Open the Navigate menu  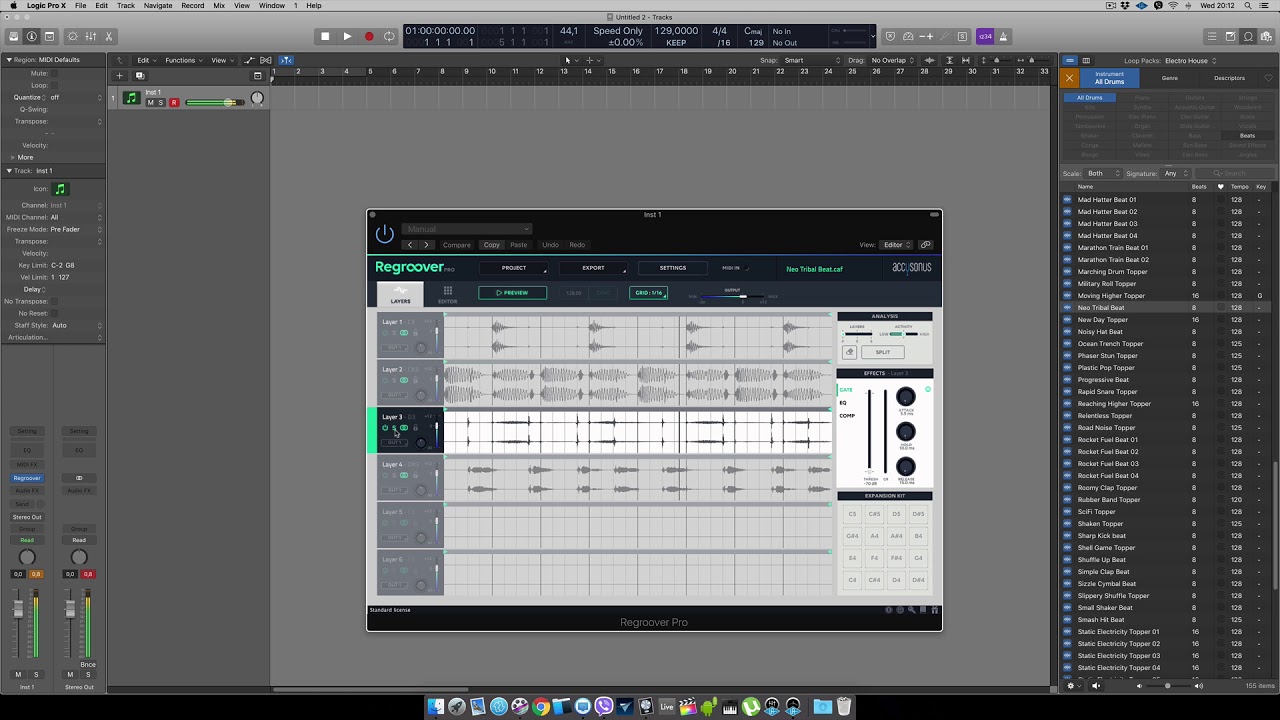pos(157,5)
